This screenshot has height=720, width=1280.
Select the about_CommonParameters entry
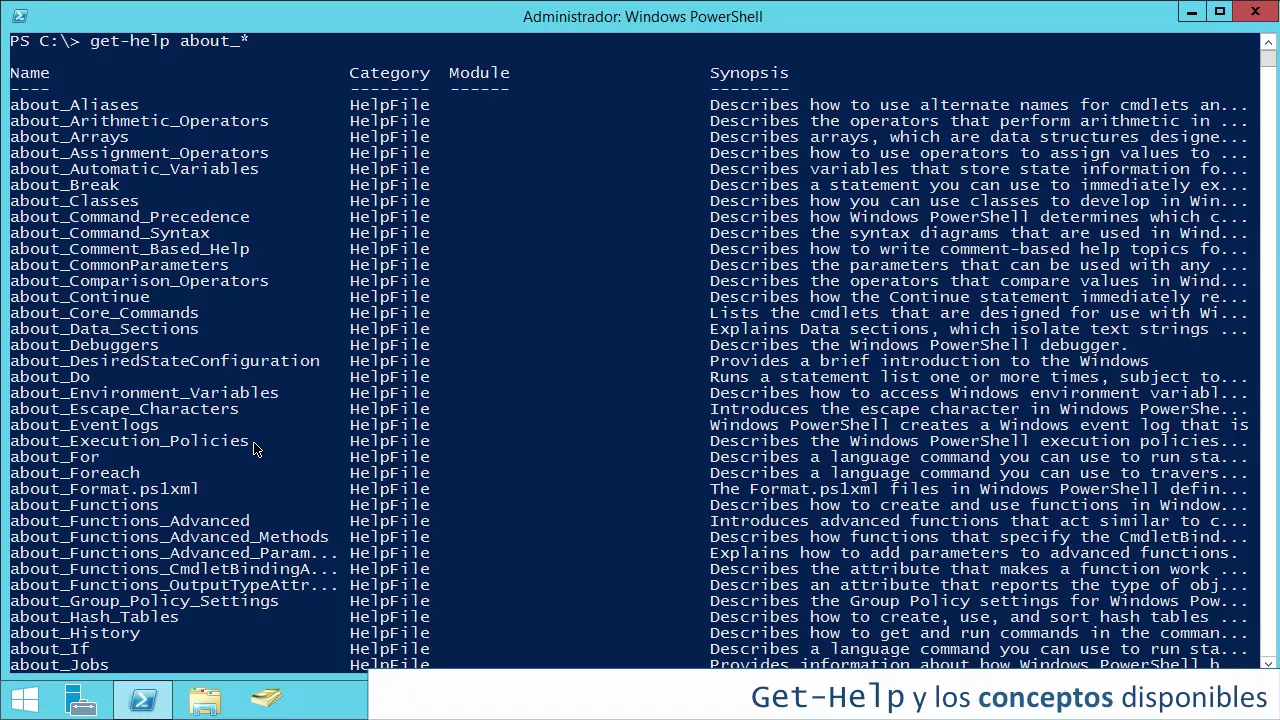[119, 265]
